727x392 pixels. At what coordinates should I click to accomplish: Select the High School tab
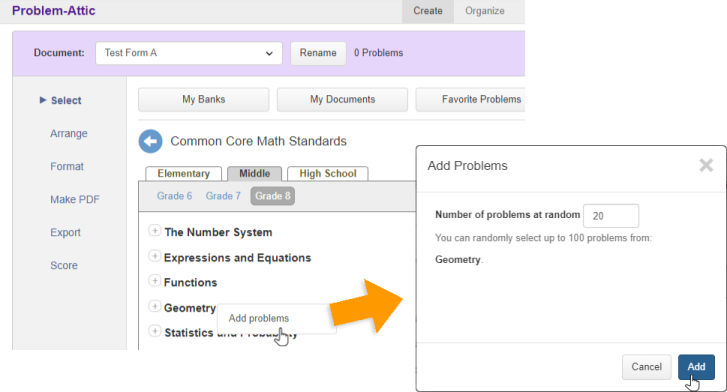[x=328, y=174]
